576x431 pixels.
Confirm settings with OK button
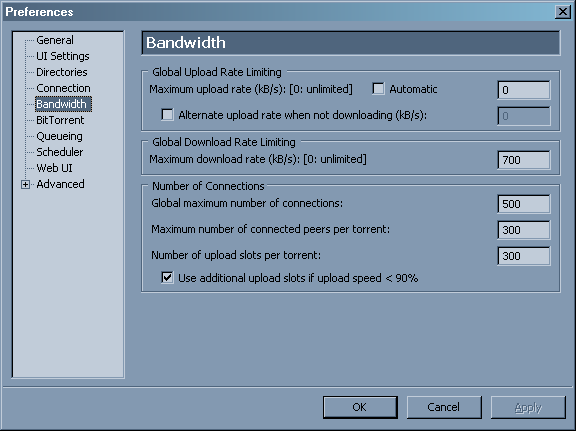point(360,407)
